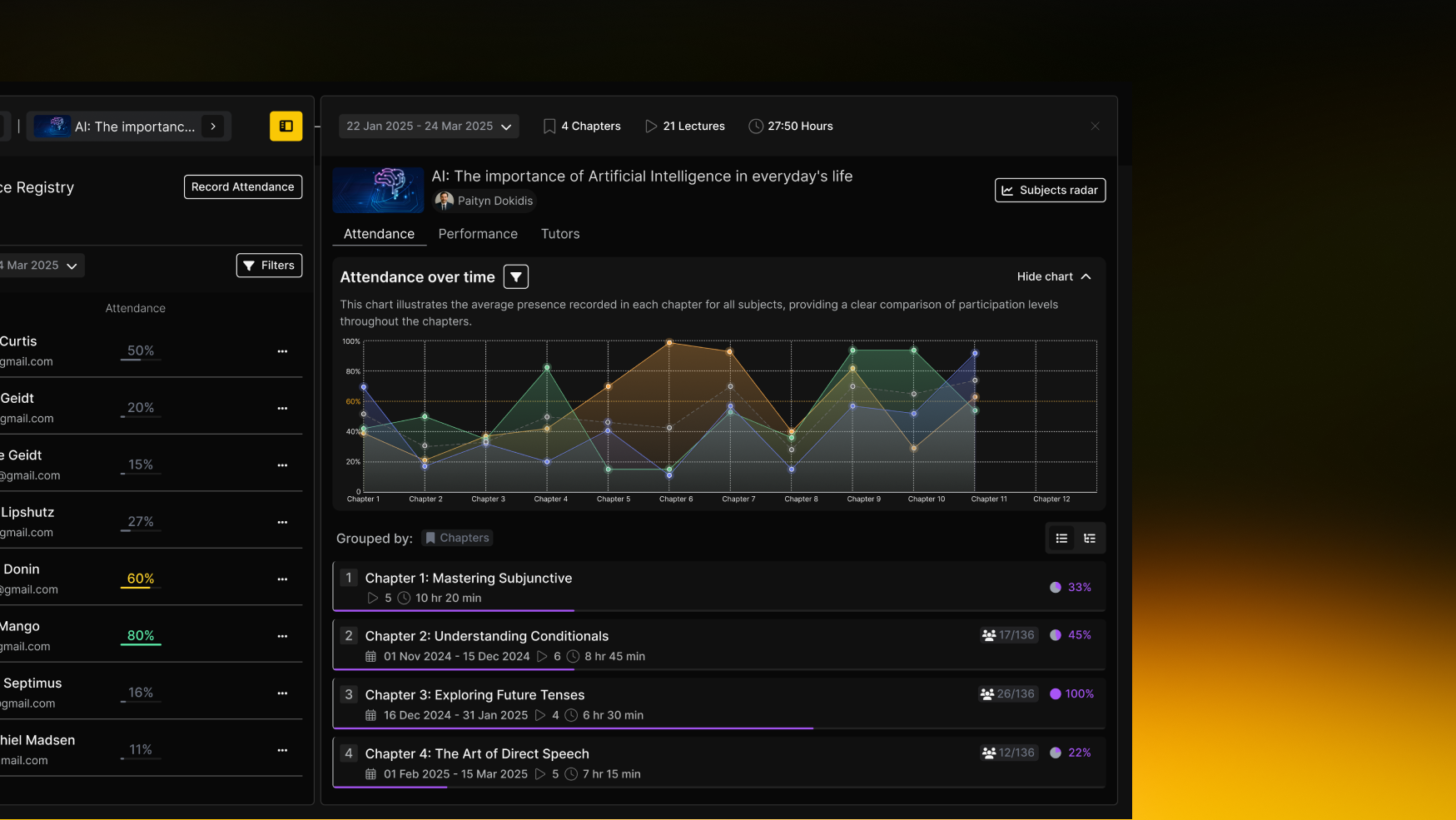
Task: Switch to the Performance tab
Action: pos(478,234)
